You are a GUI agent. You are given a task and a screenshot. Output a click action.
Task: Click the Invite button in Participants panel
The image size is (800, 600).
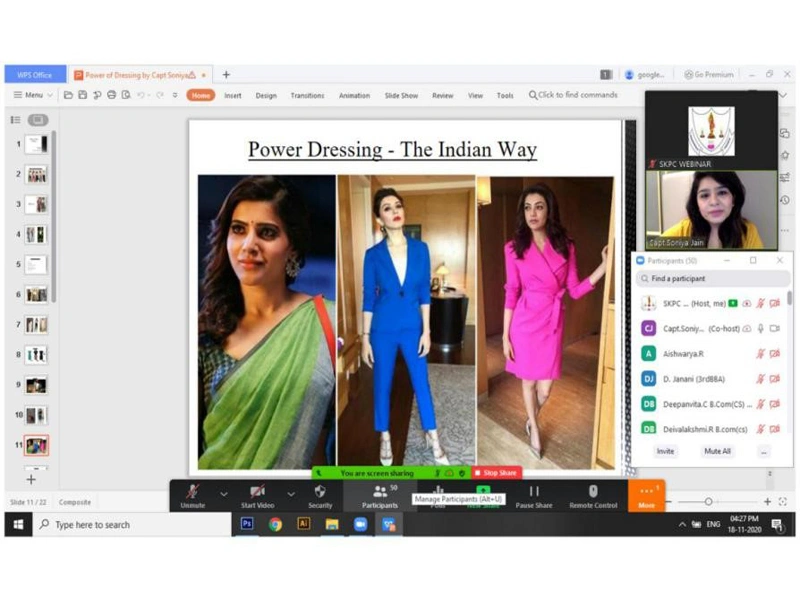point(665,451)
